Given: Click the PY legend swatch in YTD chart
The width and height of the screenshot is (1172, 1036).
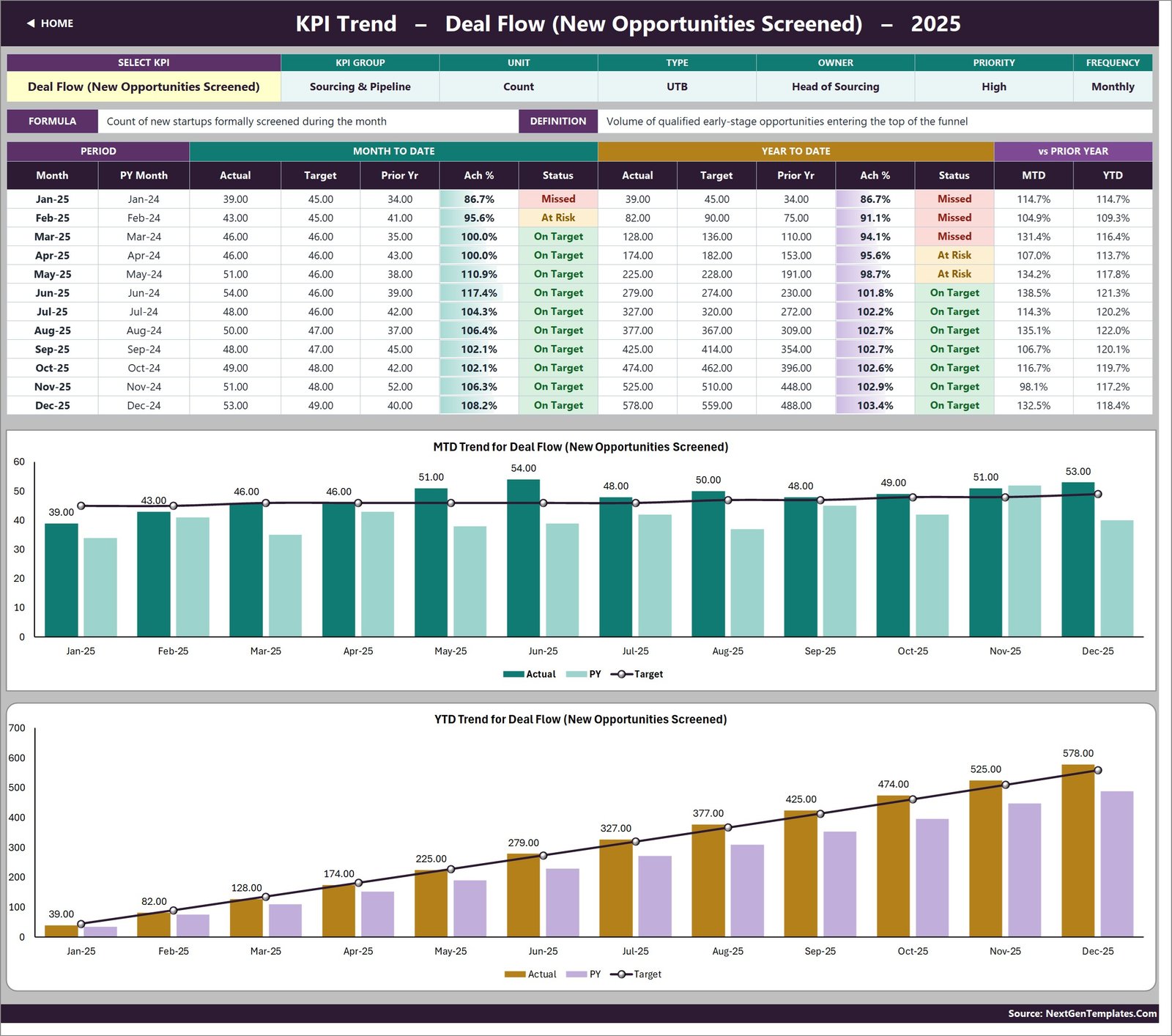Looking at the screenshot, I should 576,974.
